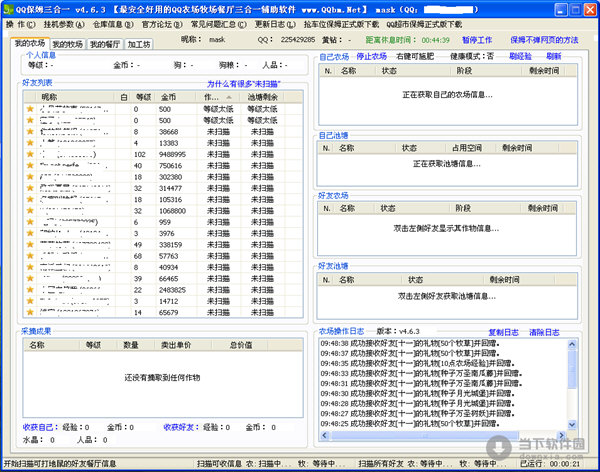The image size is (600, 472).
Task: Click the star icon in the 2483825 row
Action: point(30,290)
